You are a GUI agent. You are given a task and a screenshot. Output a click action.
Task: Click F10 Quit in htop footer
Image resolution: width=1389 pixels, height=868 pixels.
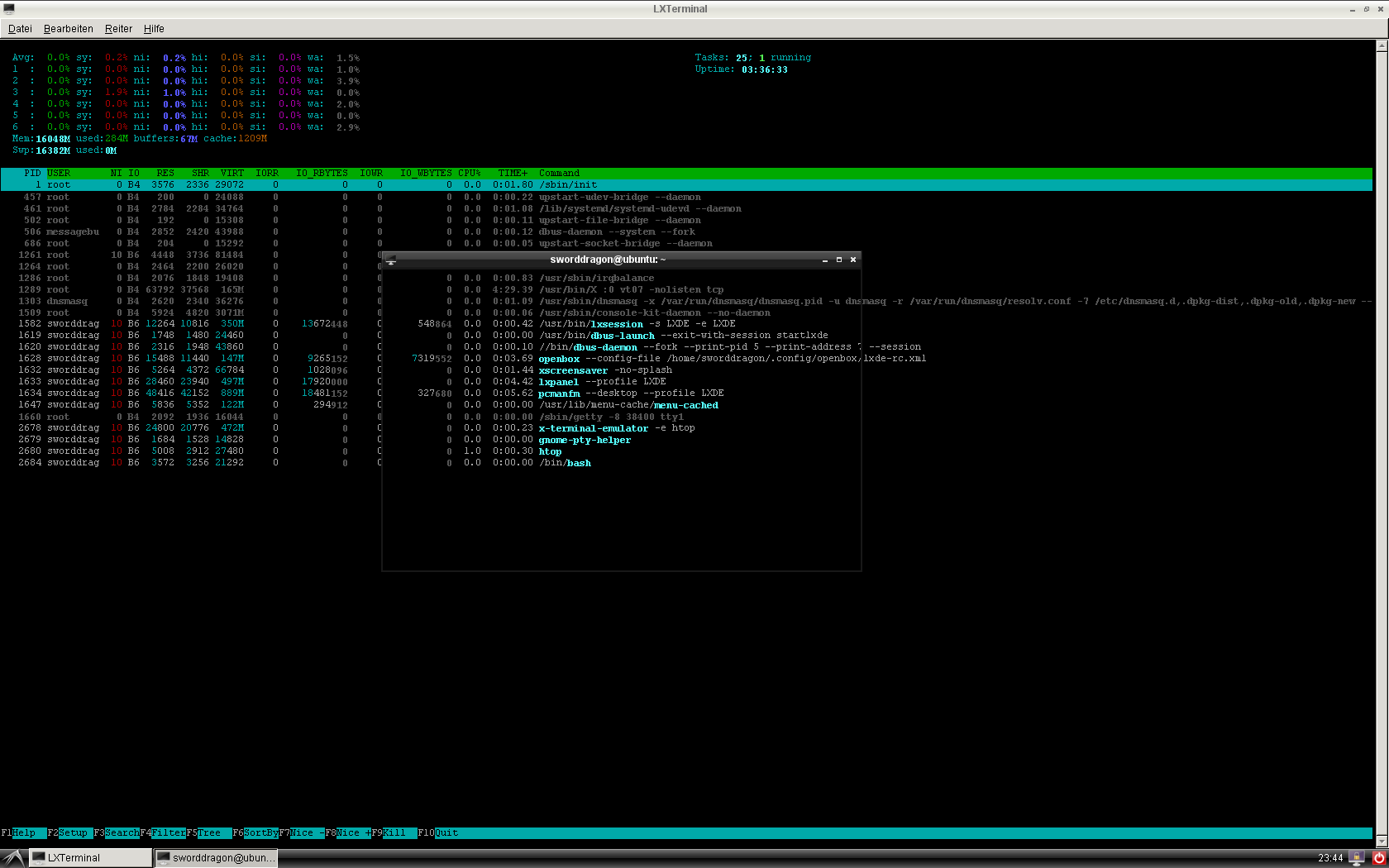(x=446, y=833)
